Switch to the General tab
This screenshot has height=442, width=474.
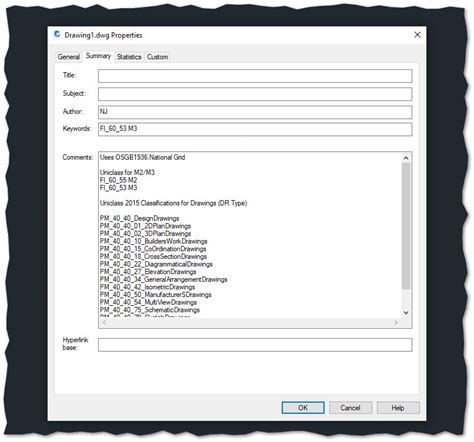tap(69, 57)
